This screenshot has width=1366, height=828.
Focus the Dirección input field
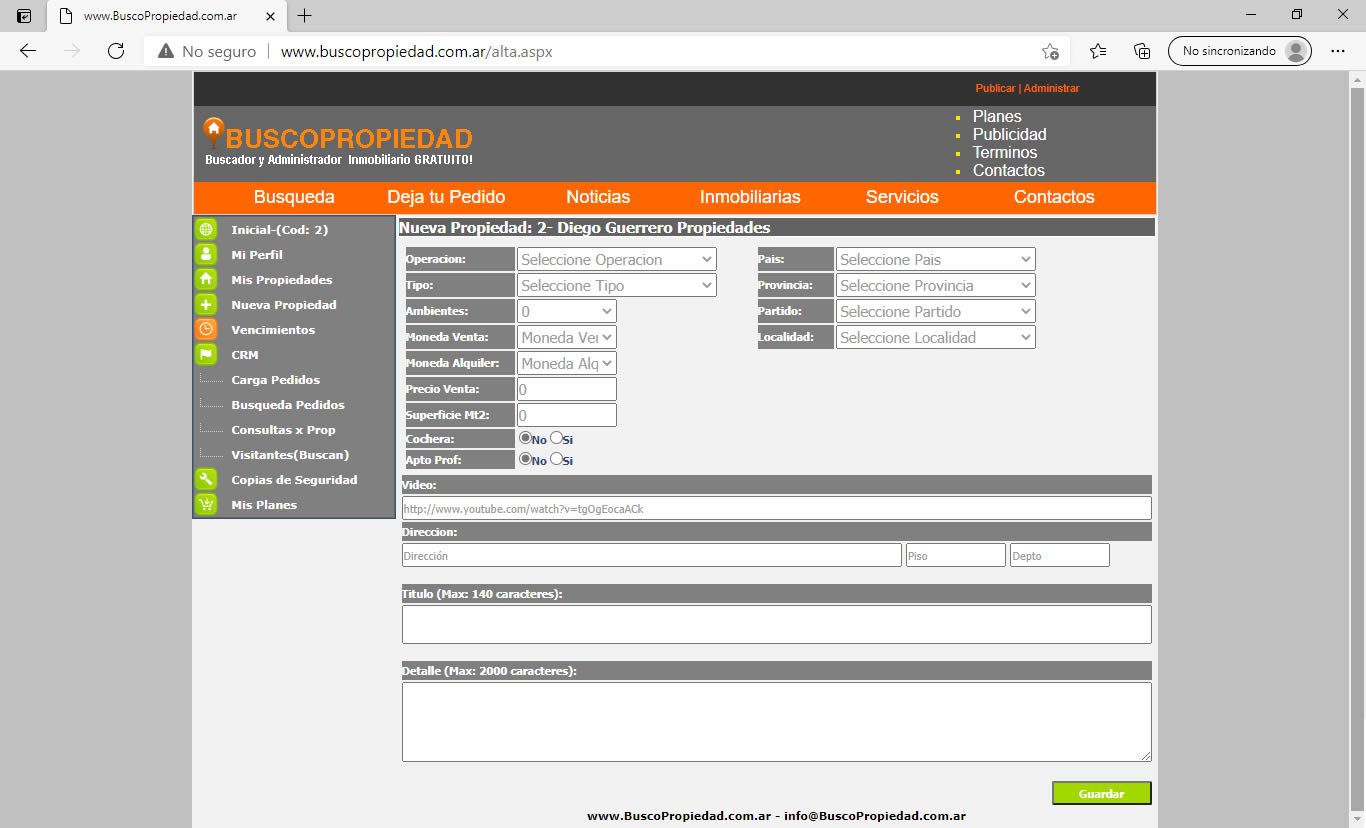pyautogui.click(x=652, y=555)
